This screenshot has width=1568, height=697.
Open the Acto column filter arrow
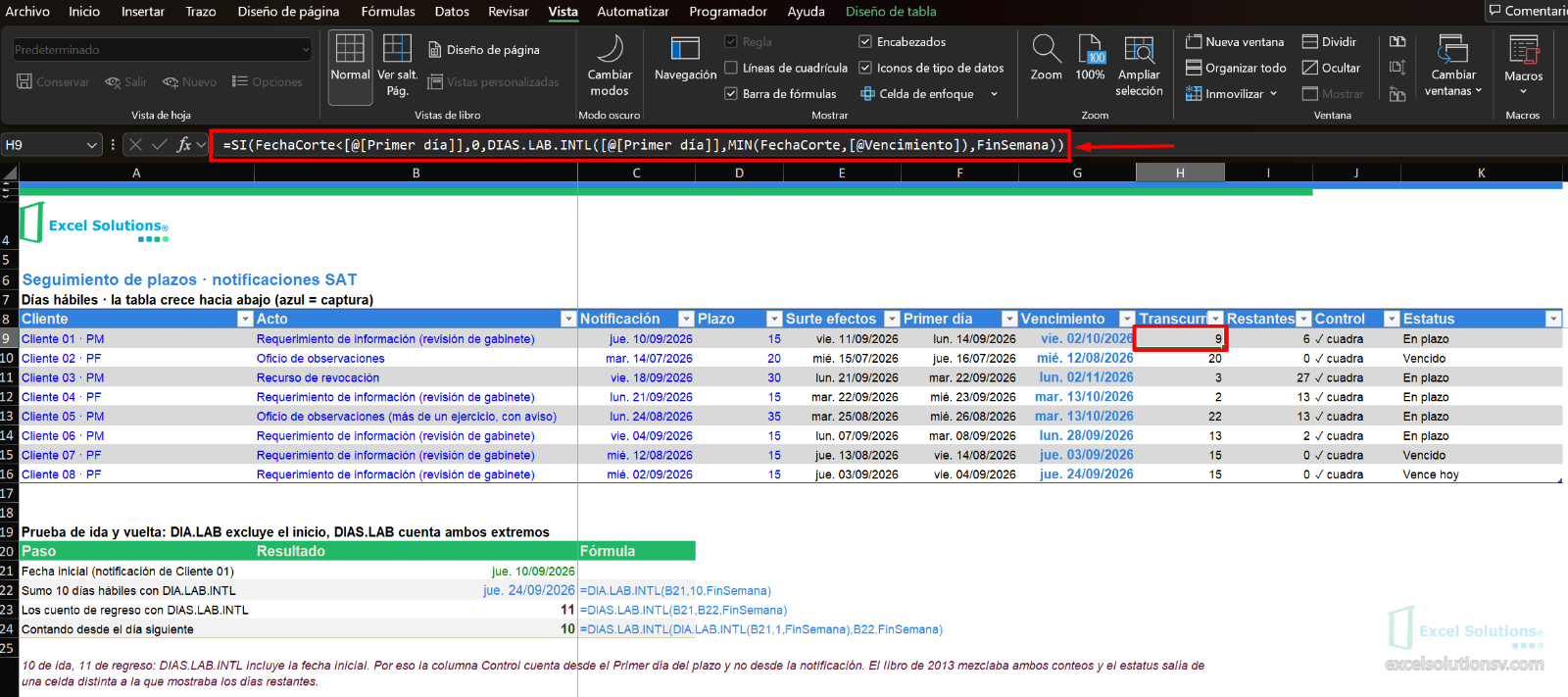coord(568,320)
